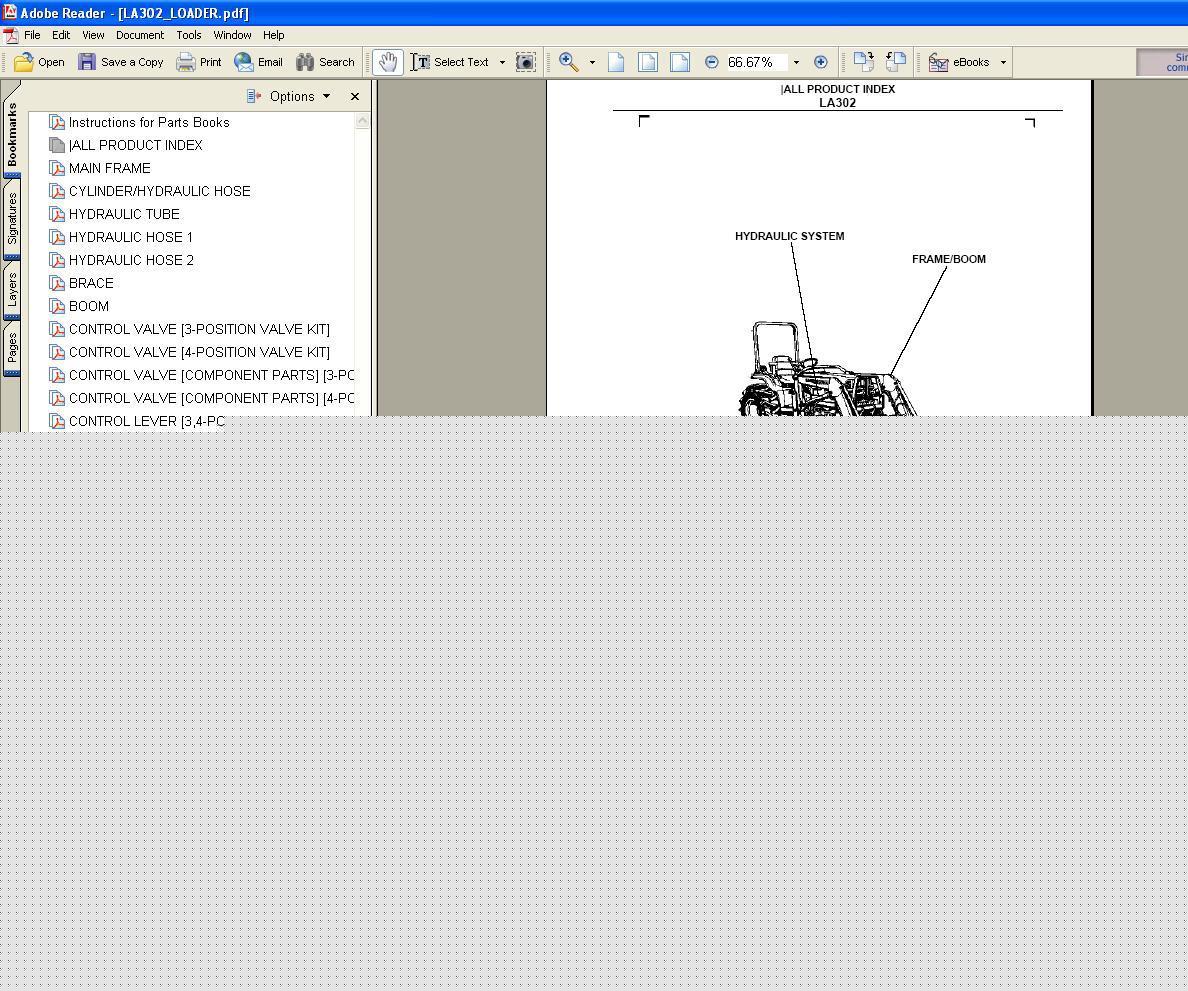Choose the Snapshot camera tool
This screenshot has width=1188, height=991.
[526, 62]
